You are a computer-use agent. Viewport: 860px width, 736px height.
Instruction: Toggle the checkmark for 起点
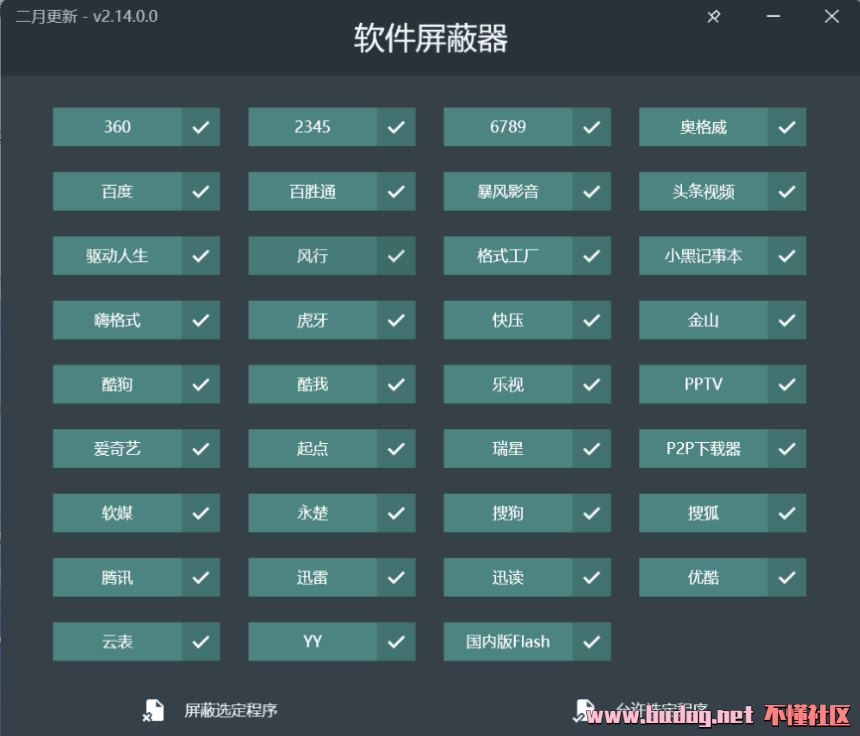396,449
